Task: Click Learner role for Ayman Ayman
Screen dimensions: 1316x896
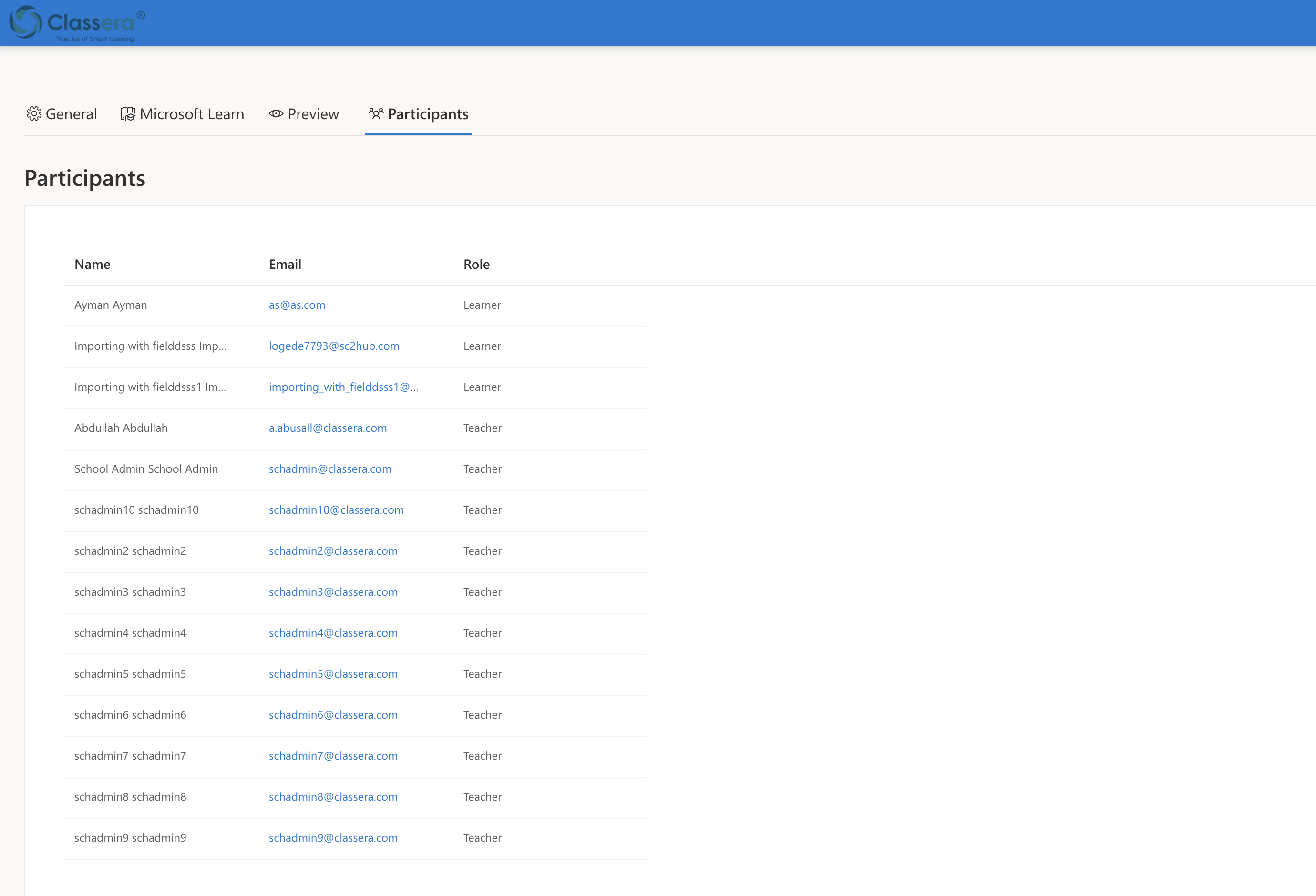Action: (x=482, y=305)
